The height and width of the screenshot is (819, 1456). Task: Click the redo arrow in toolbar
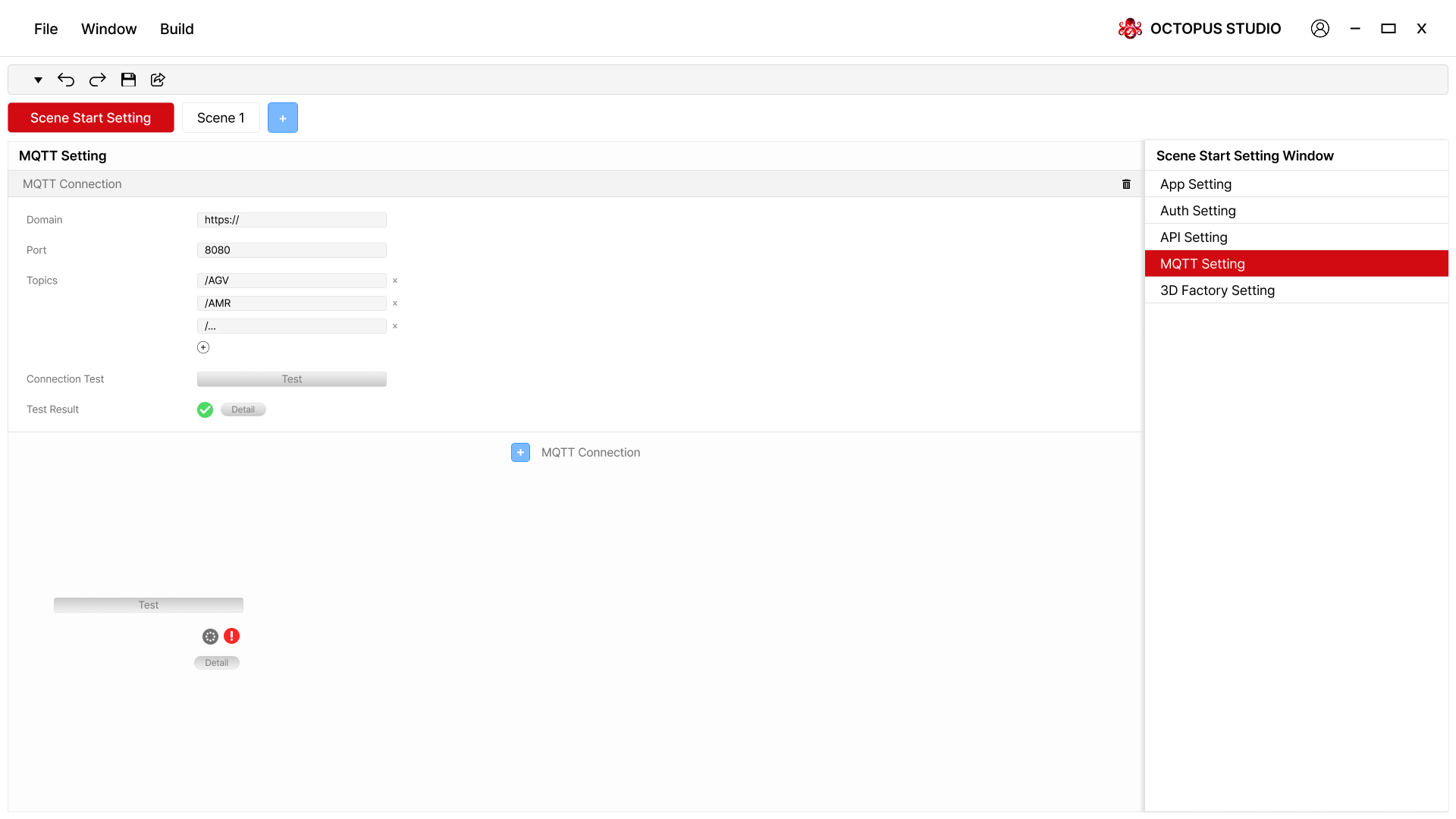click(97, 80)
